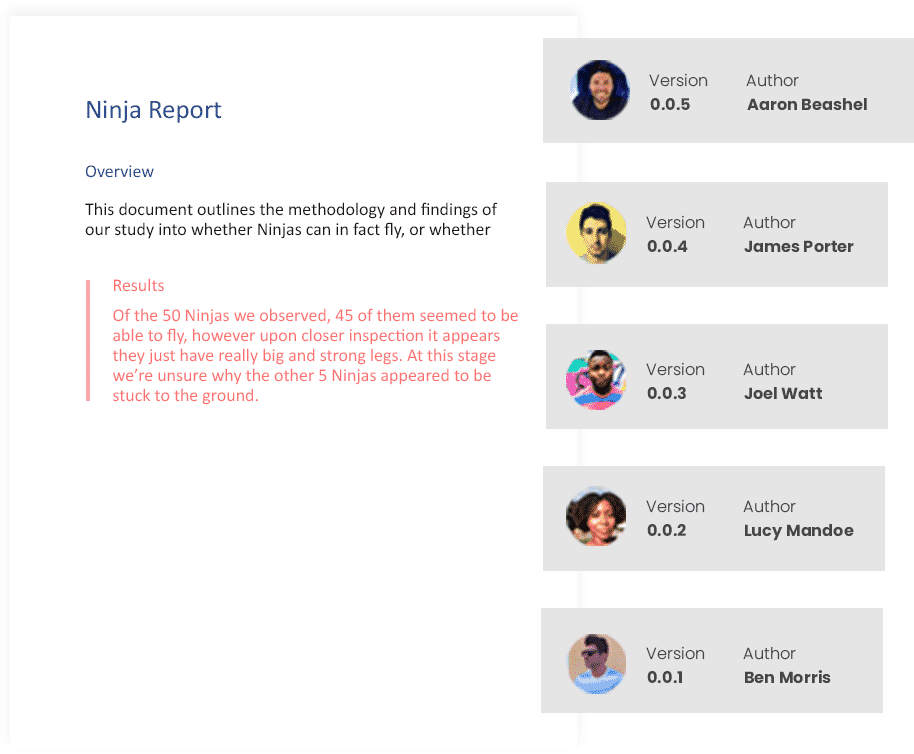Click the Overview paragraph about methodology

click(x=291, y=220)
